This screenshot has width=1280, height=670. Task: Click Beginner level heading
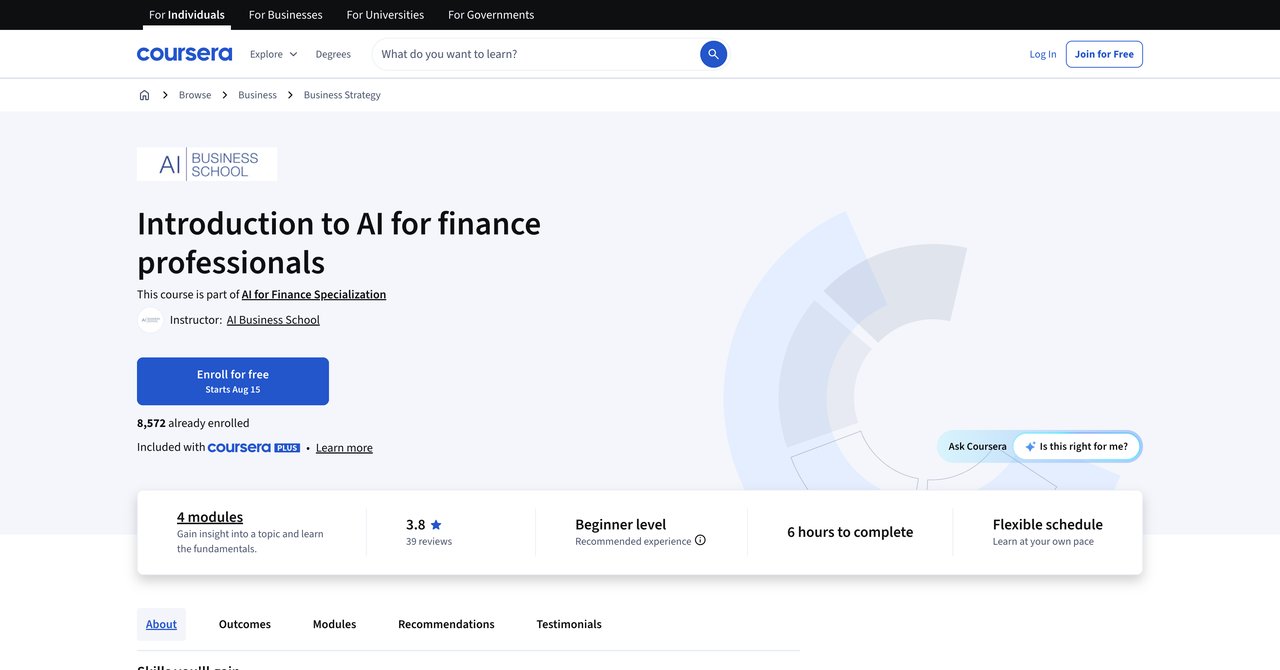pyautogui.click(x=620, y=524)
